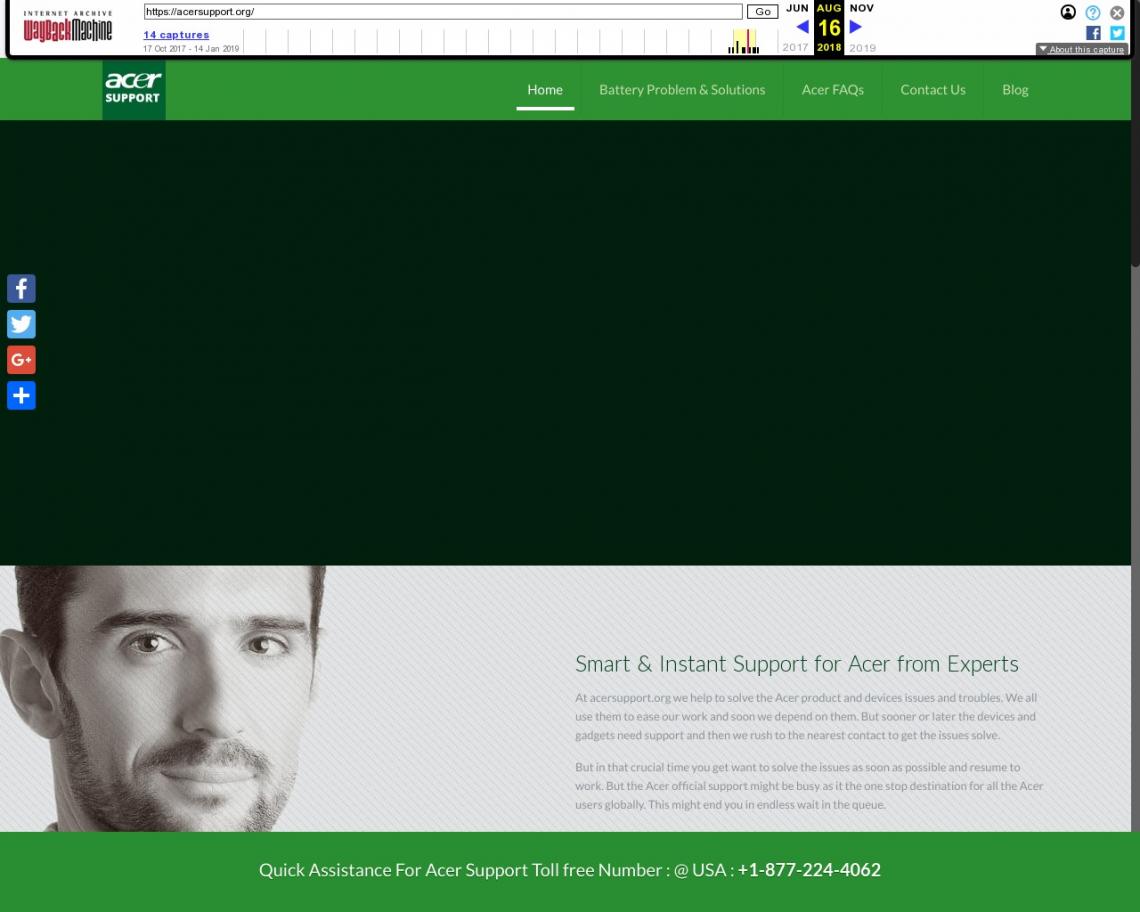
Task: Open the Blog menu item
Action: click(1015, 89)
